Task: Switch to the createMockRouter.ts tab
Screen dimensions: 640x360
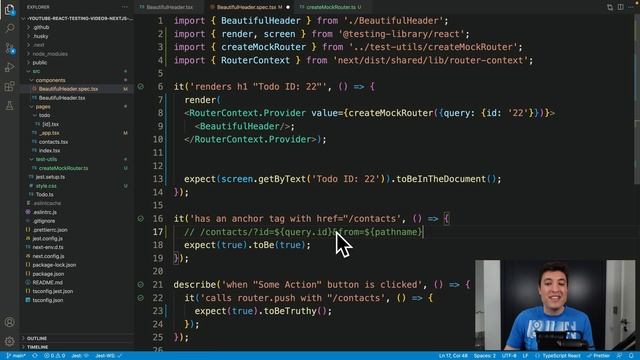Action: [x=331, y=7]
